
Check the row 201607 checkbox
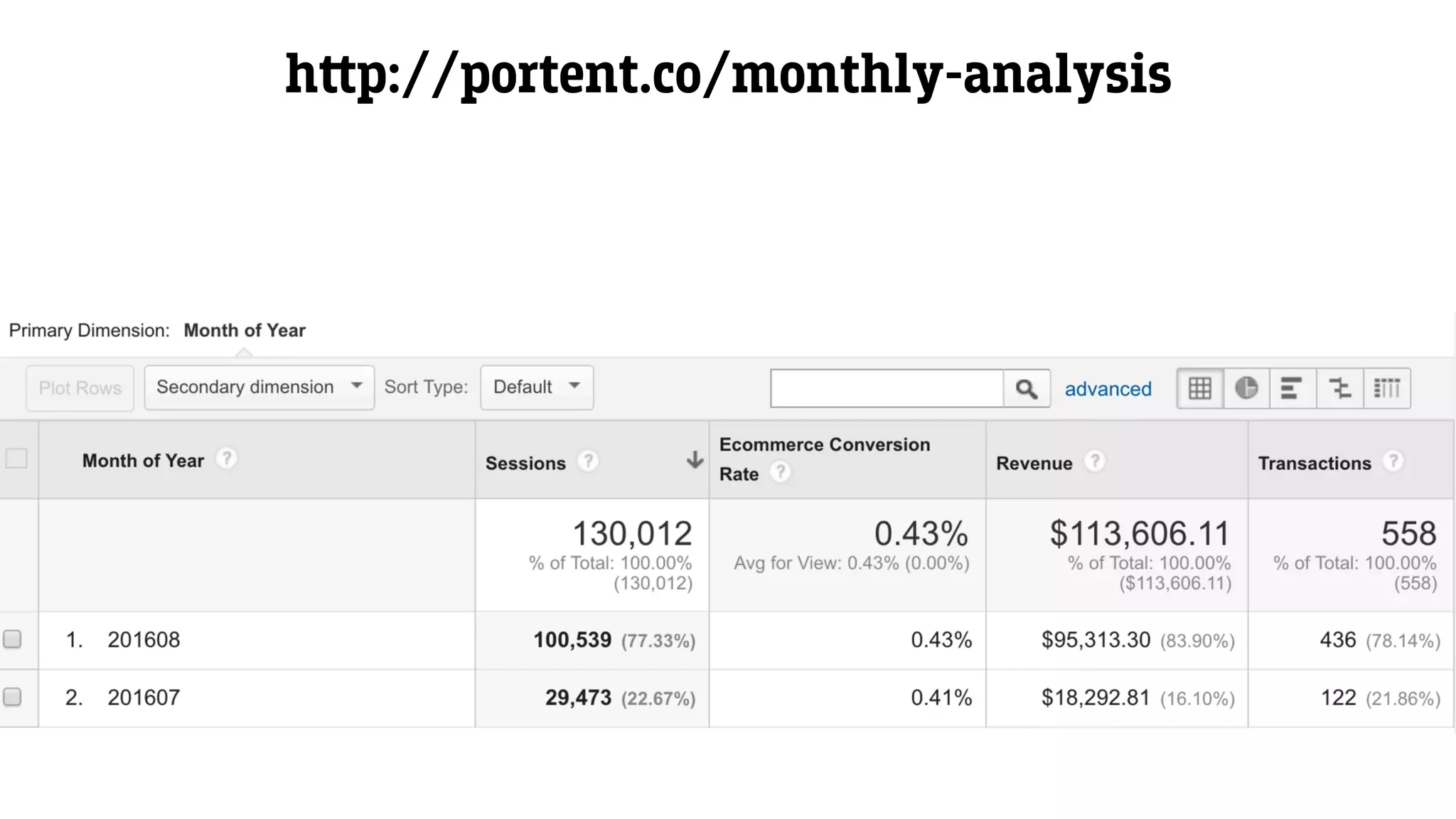12,697
